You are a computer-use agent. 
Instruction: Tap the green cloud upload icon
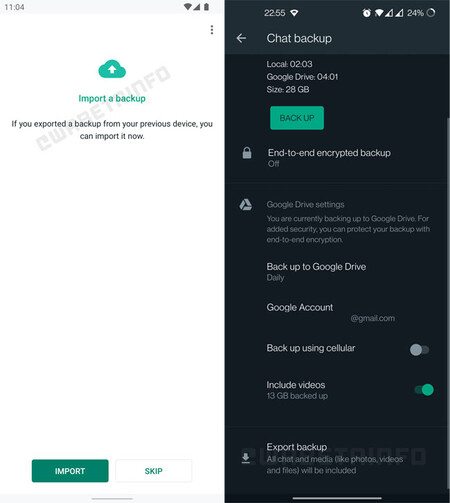[112, 69]
